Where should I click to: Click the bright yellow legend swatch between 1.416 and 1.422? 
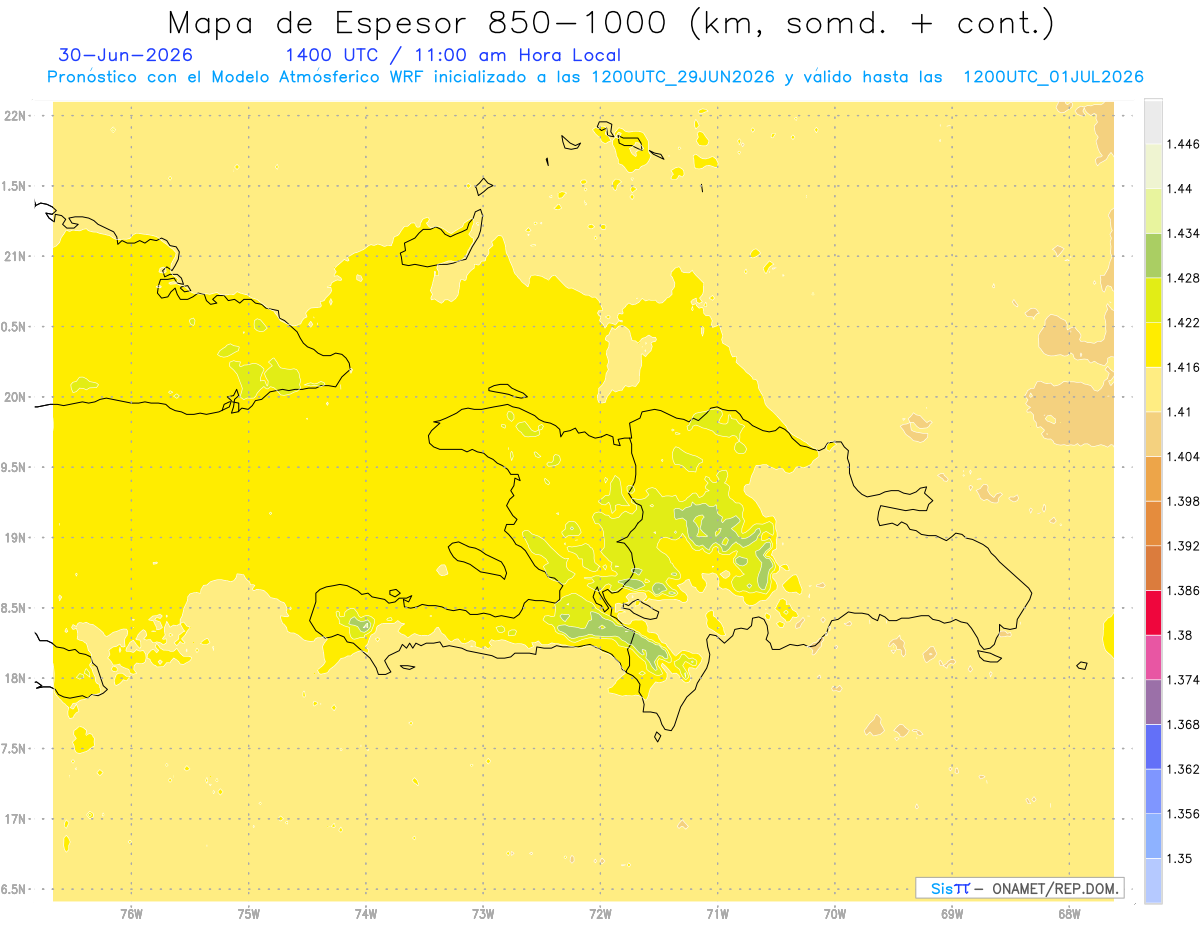click(x=1153, y=345)
